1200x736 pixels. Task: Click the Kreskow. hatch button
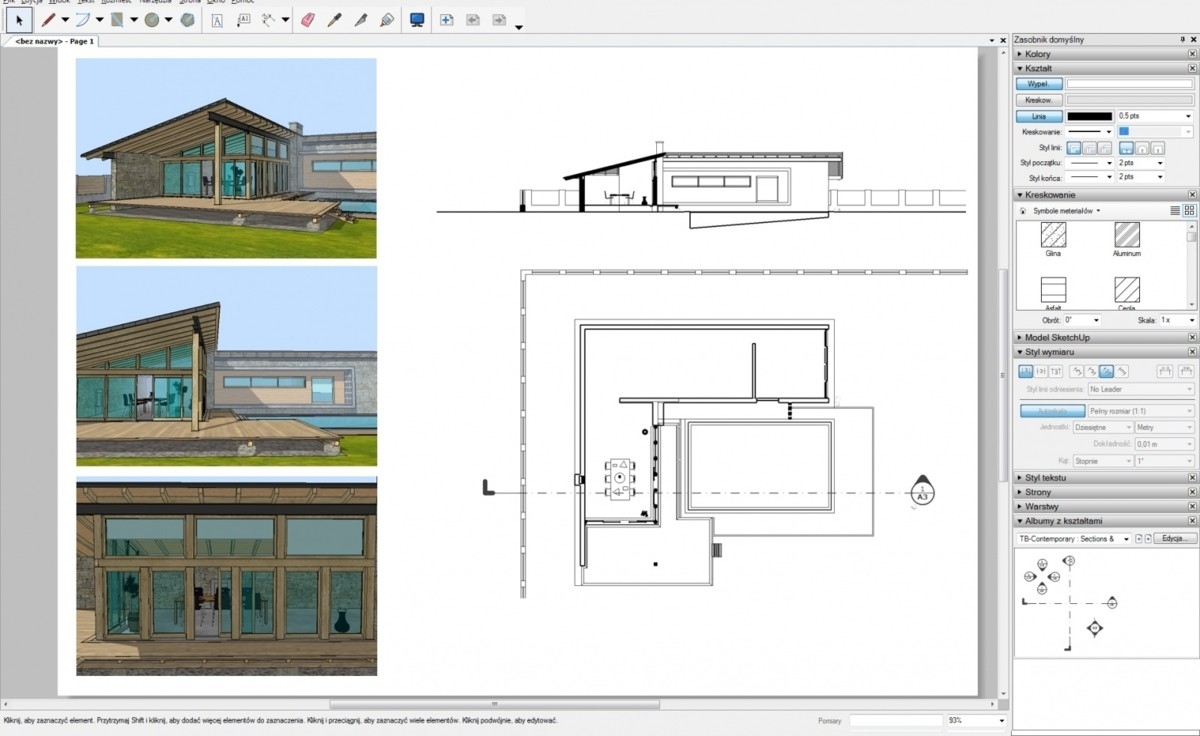(1038, 100)
